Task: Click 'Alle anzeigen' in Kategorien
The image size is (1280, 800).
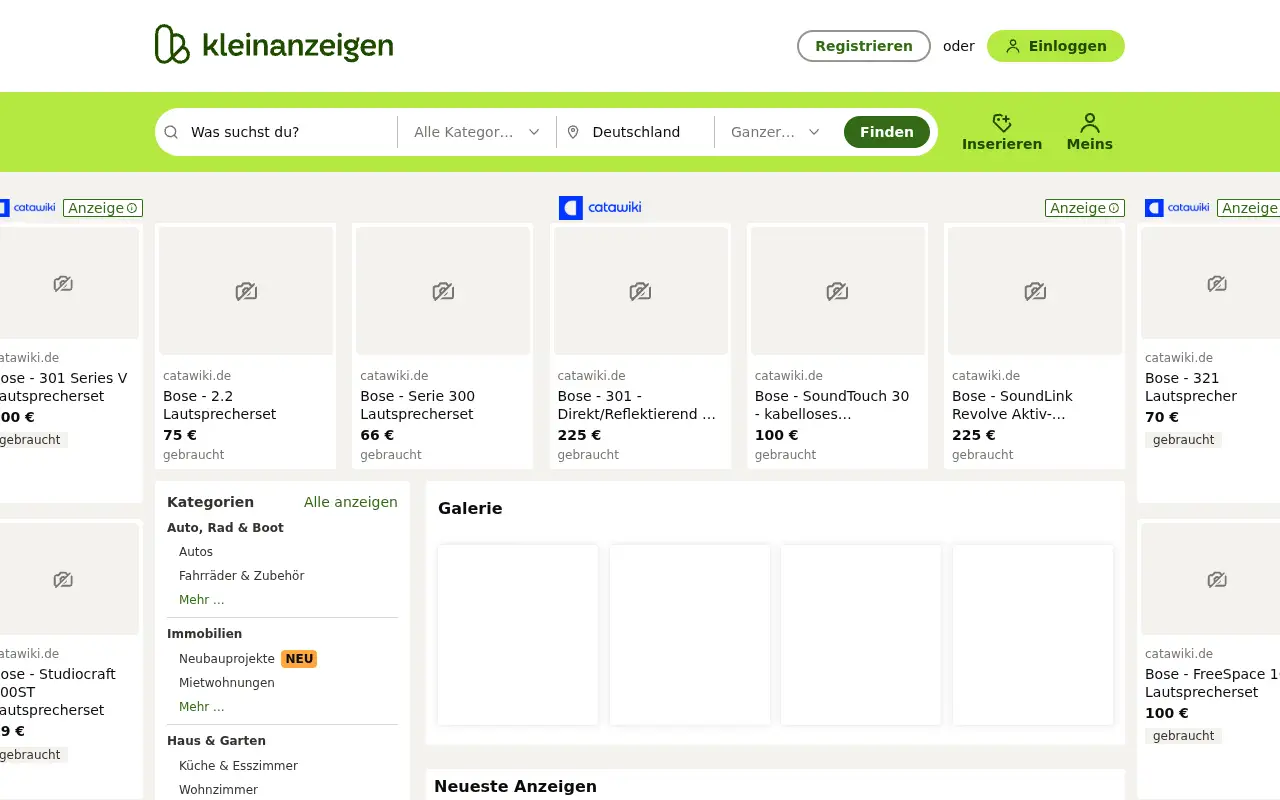Action: tap(351, 502)
